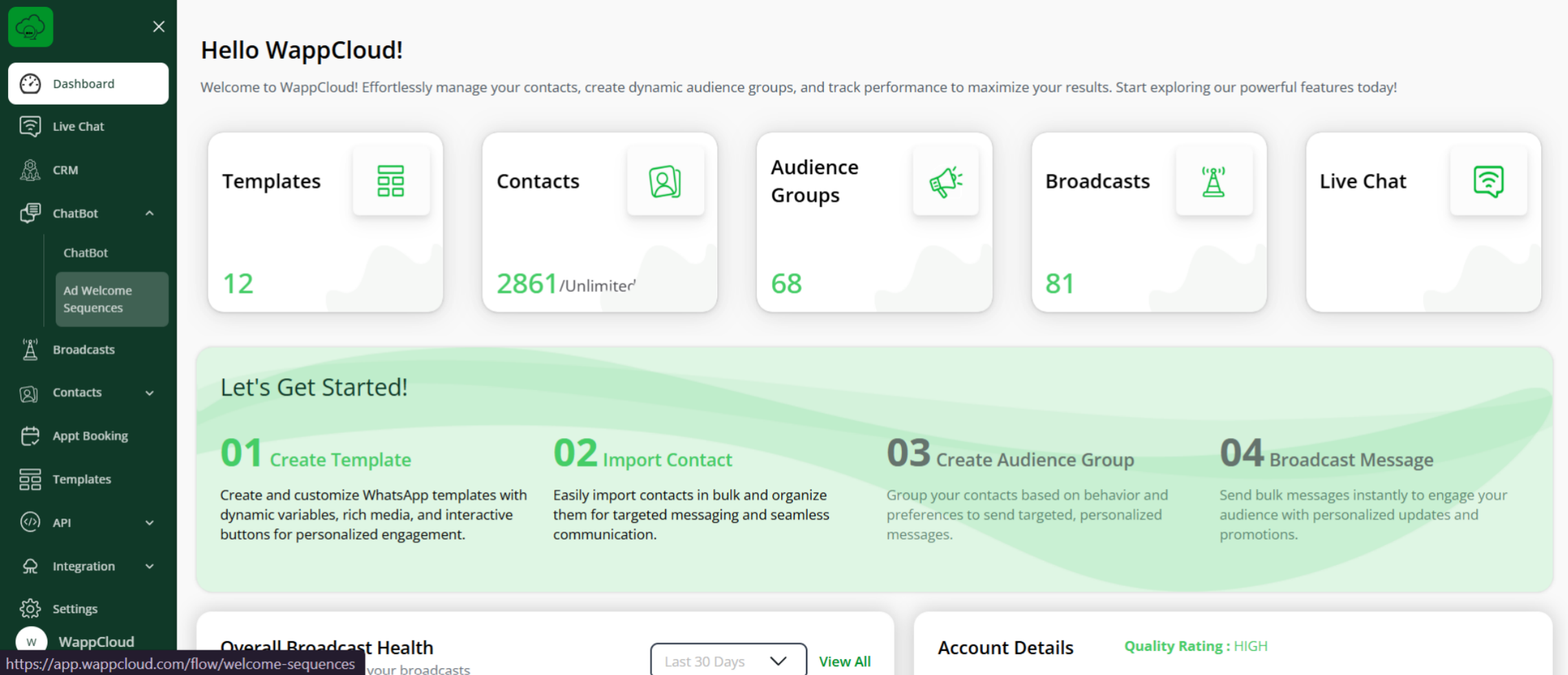Click the API code icon

coord(30,522)
